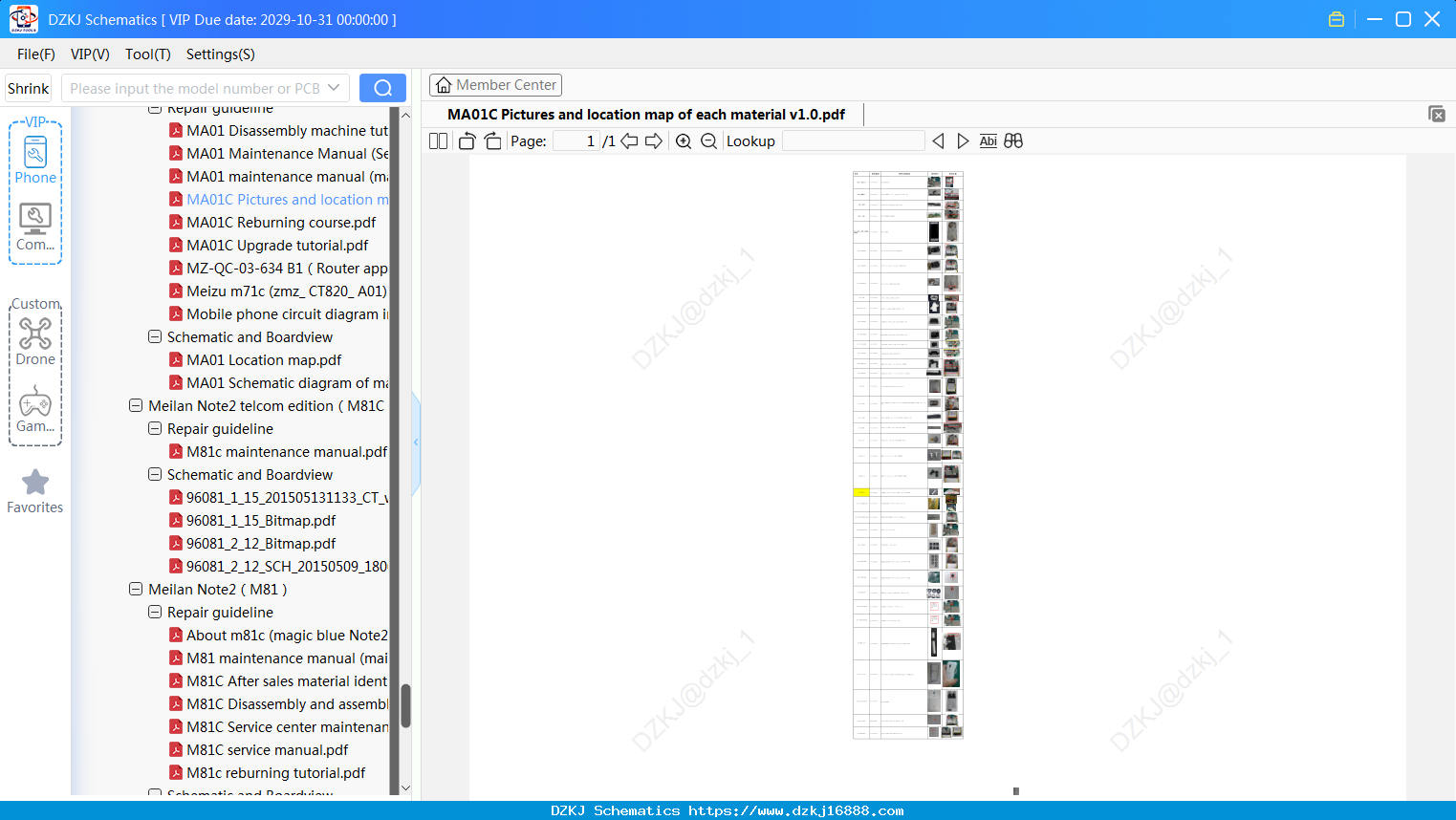Open the dzkj16888.com link in status bar

(x=795, y=810)
